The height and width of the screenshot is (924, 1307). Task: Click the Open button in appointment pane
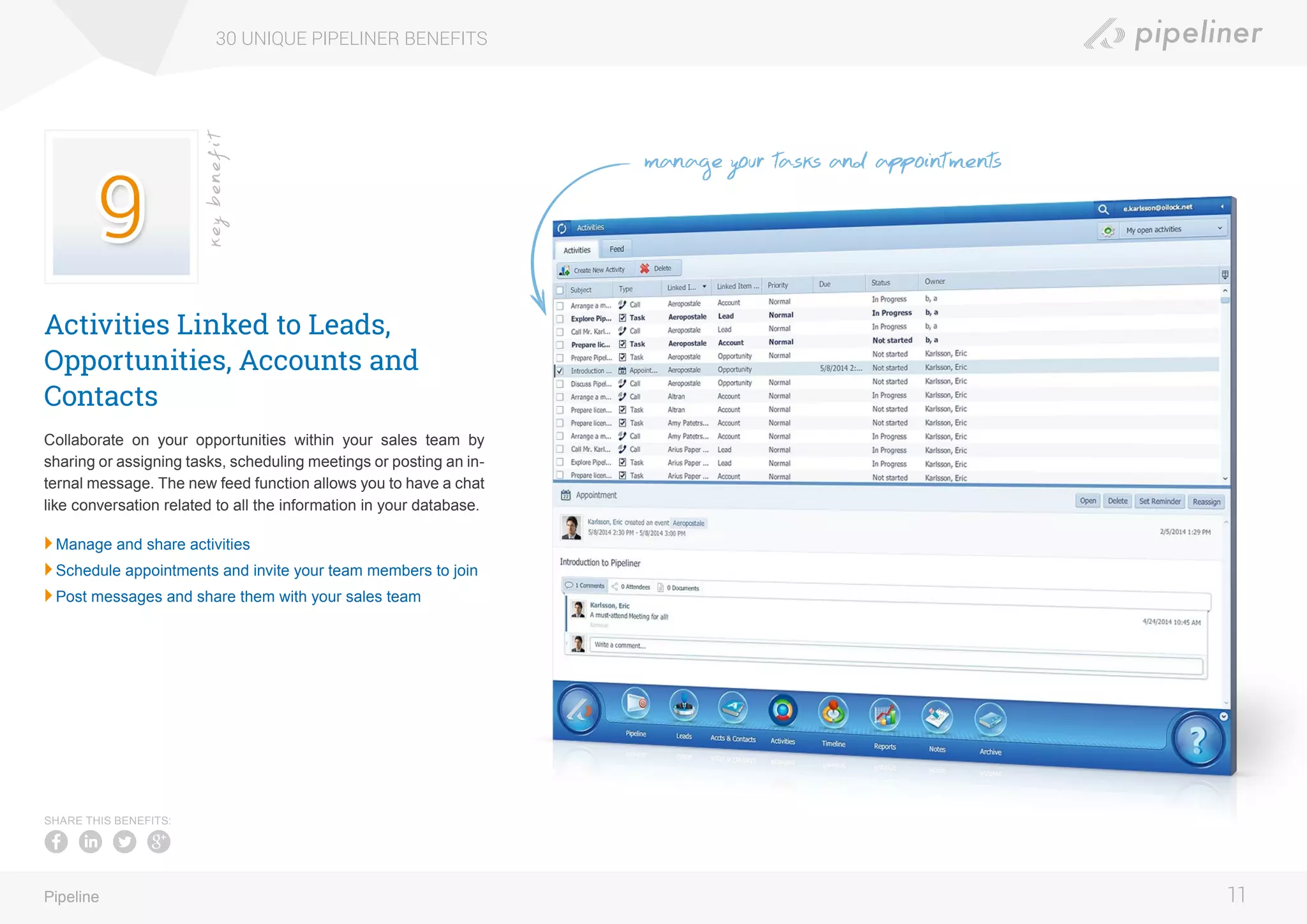[1088, 501]
